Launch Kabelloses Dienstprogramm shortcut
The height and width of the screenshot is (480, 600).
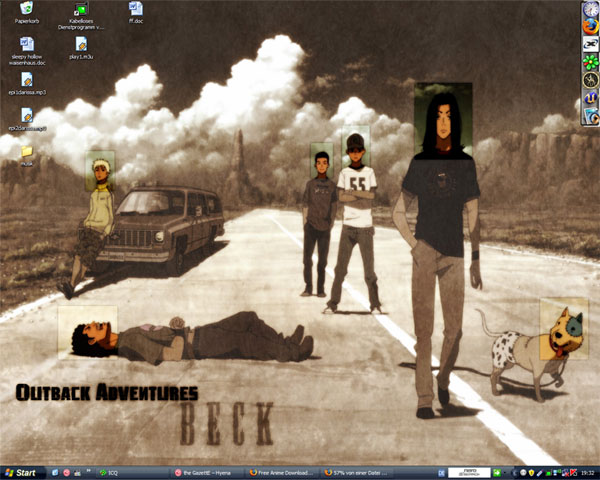(x=81, y=10)
